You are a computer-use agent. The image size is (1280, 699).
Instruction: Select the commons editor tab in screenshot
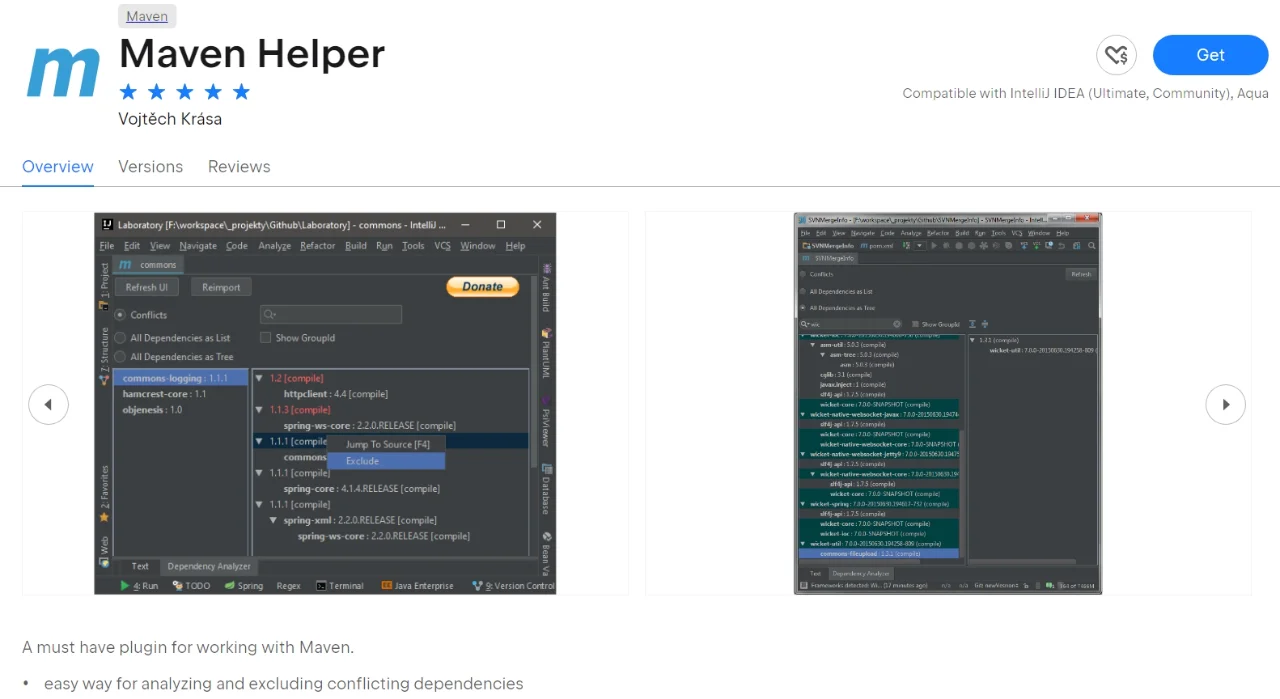[x=148, y=265]
